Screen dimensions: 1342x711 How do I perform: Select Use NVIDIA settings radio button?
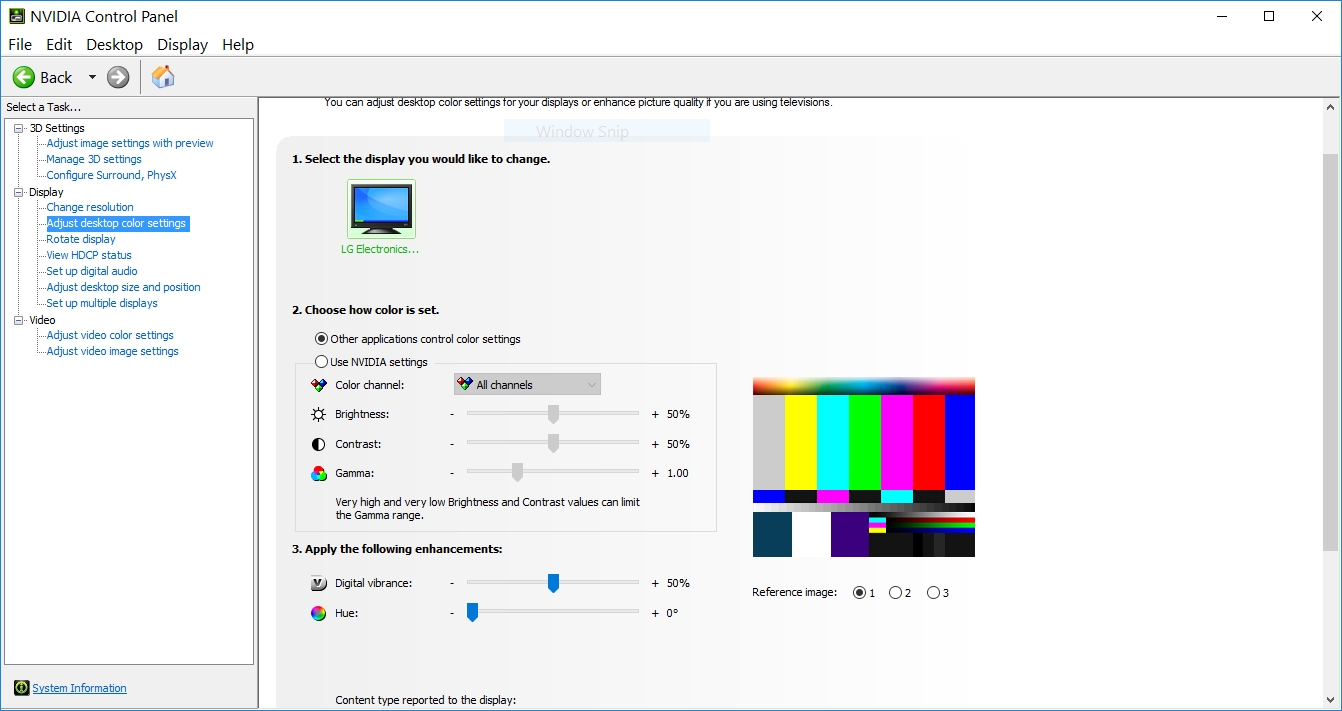pos(322,362)
